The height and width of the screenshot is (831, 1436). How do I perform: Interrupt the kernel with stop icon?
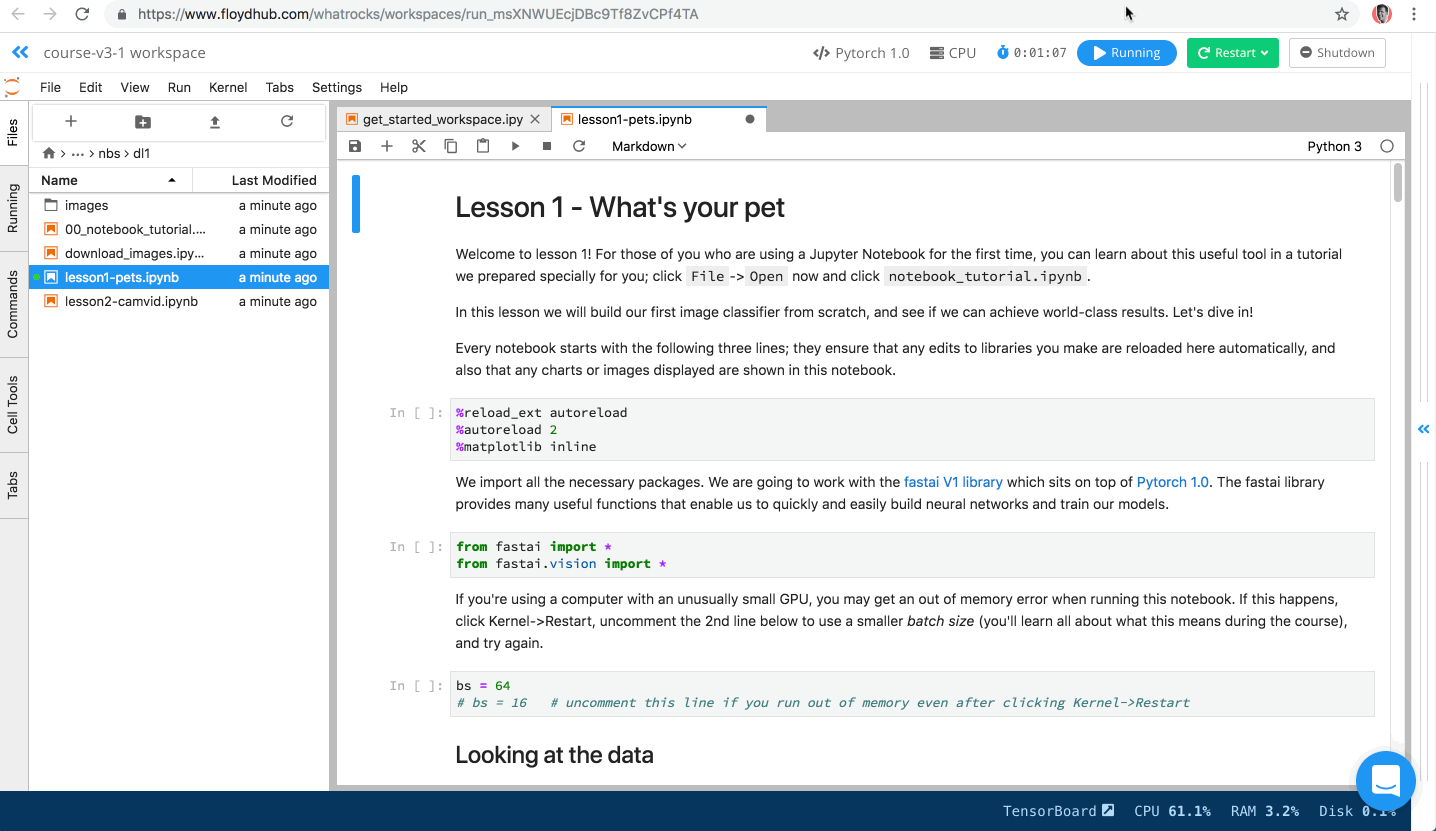coord(547,146)
